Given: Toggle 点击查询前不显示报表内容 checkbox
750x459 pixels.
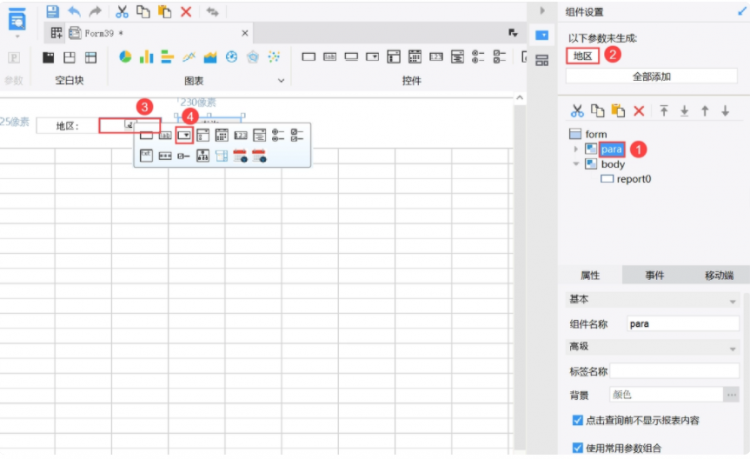Looking at the screenshot, I should (577, 420).
